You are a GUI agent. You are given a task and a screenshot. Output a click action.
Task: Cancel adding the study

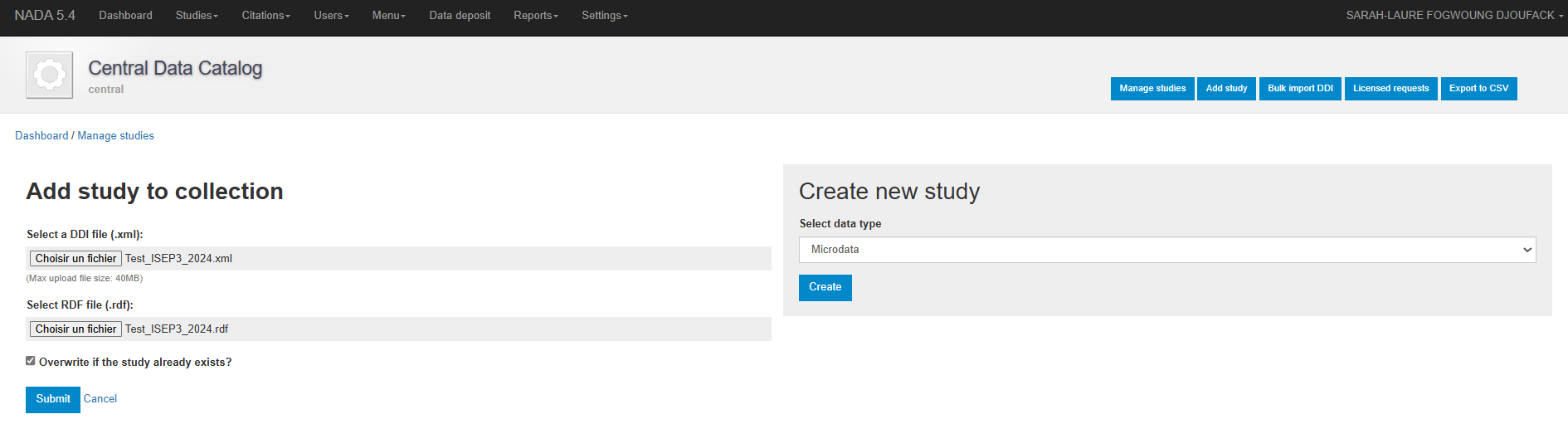click(x=100, y=399)
